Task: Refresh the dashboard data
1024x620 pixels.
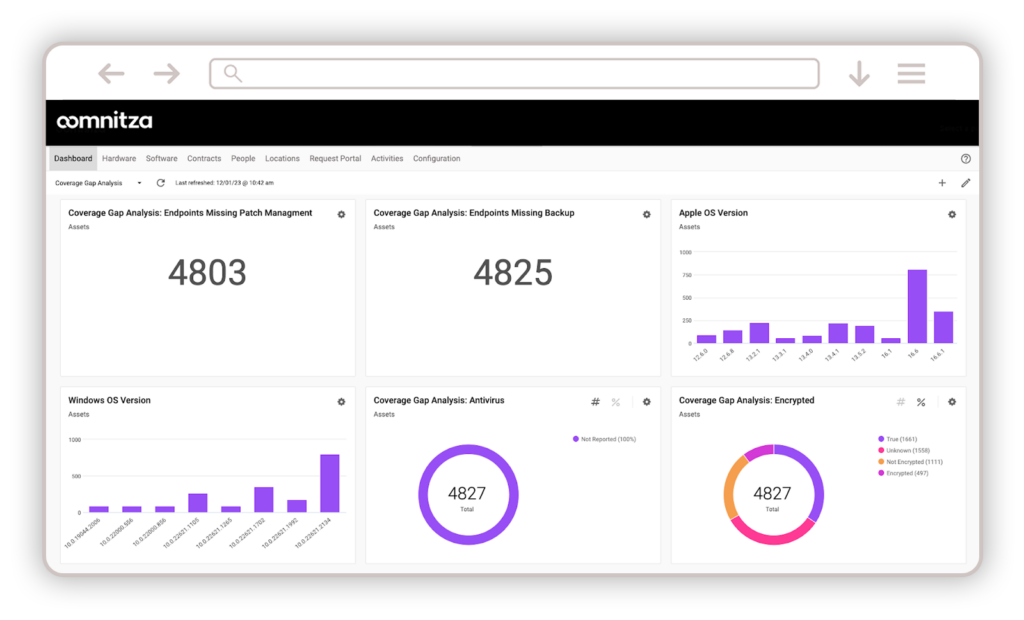Action: 161,183
